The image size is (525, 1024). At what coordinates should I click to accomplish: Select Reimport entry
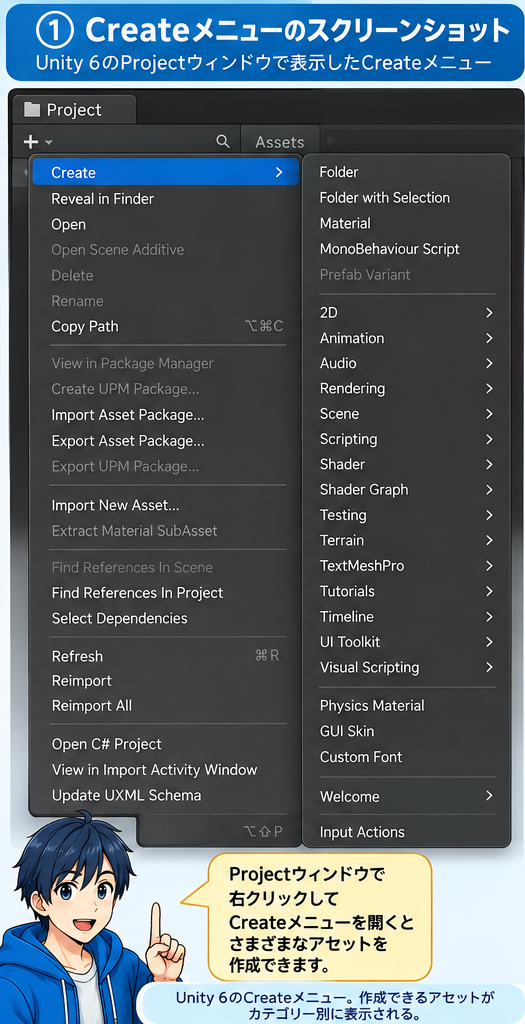(167, 681)
